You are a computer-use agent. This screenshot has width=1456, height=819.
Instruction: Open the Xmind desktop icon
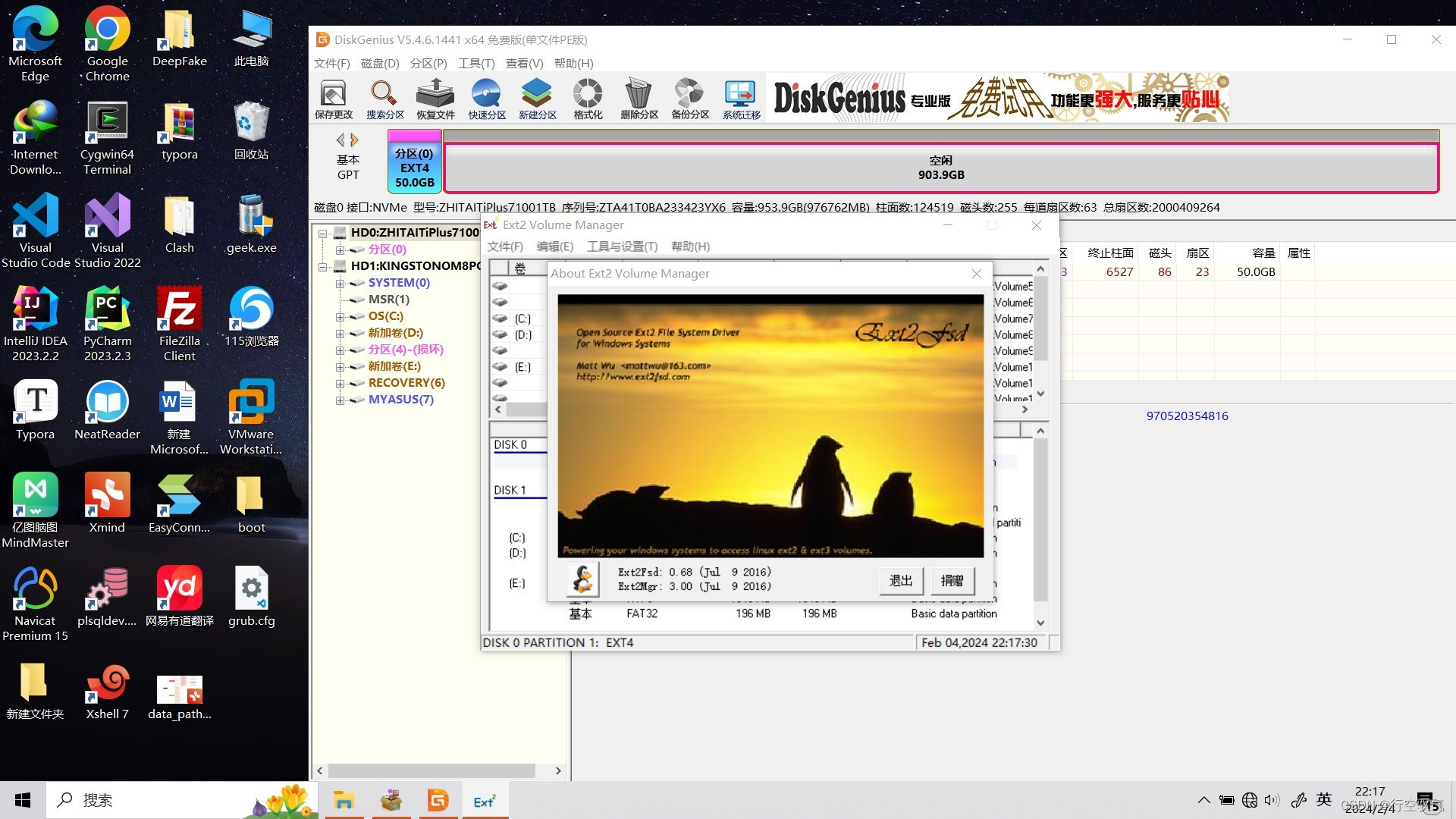pos(107,504)
